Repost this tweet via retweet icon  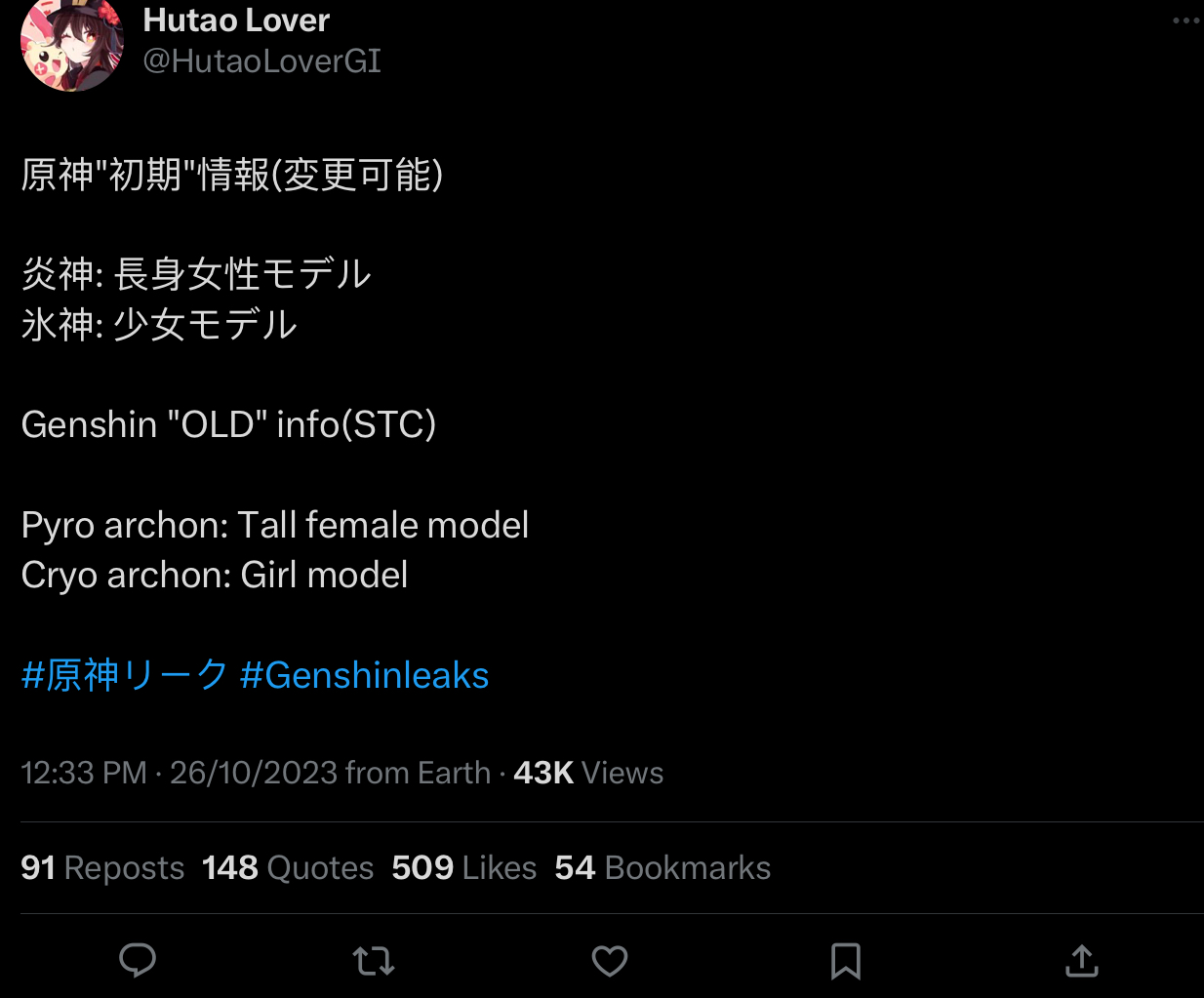point(374,961)
